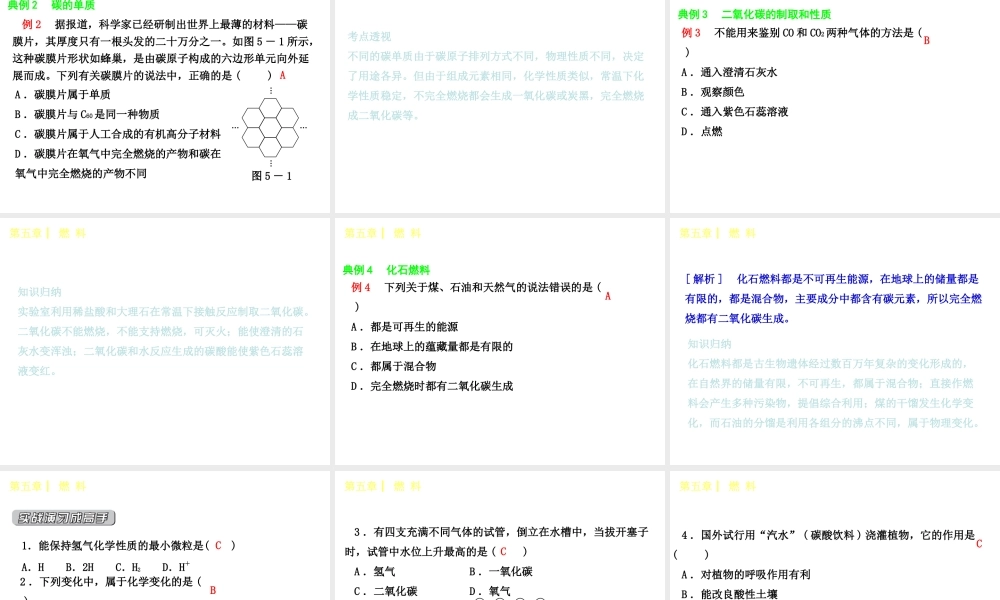
Task: Select option 'A. H'
Action: click(x=33, y=567)
